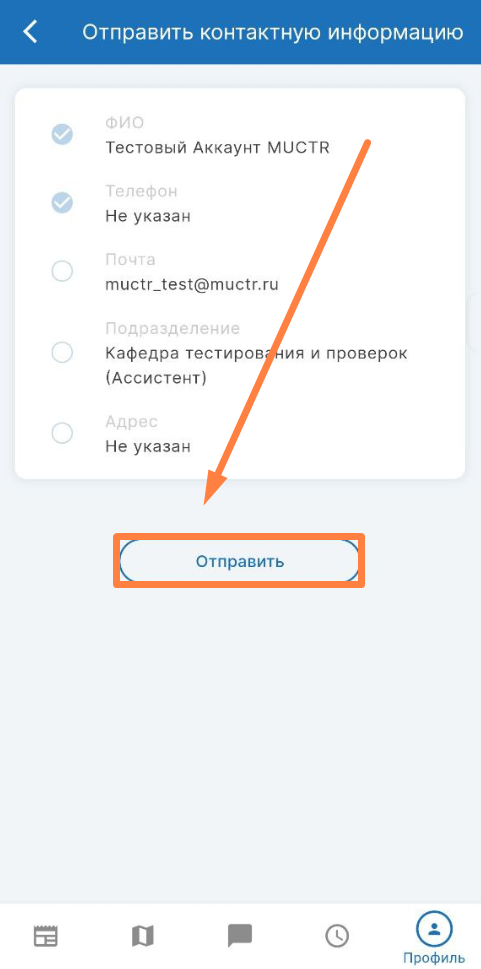Open the map icon in bottom bar
Image resolution: width=481 pixels, height=969 pixels.
pyautogui.click(x=143, y=936)
